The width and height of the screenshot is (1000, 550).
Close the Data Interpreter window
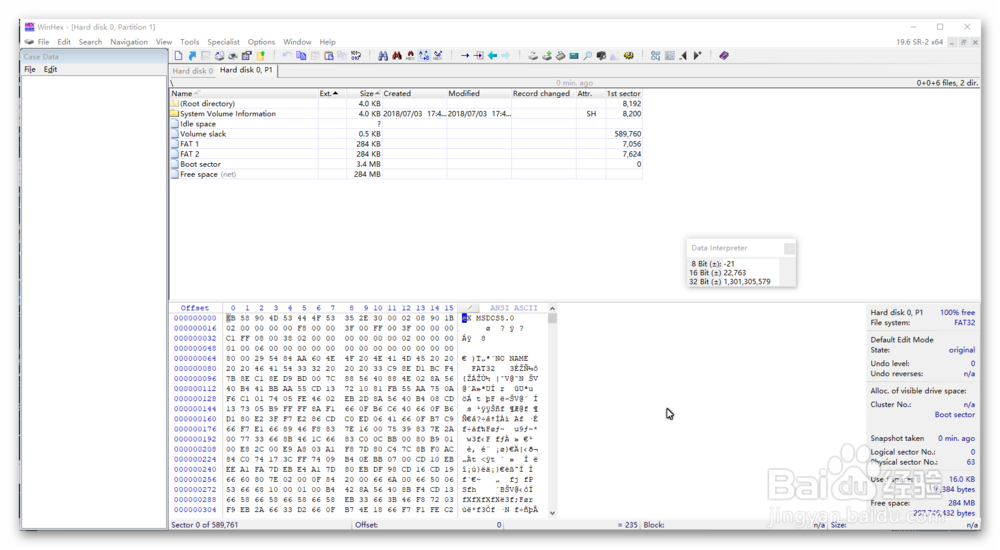click(789, 248)
